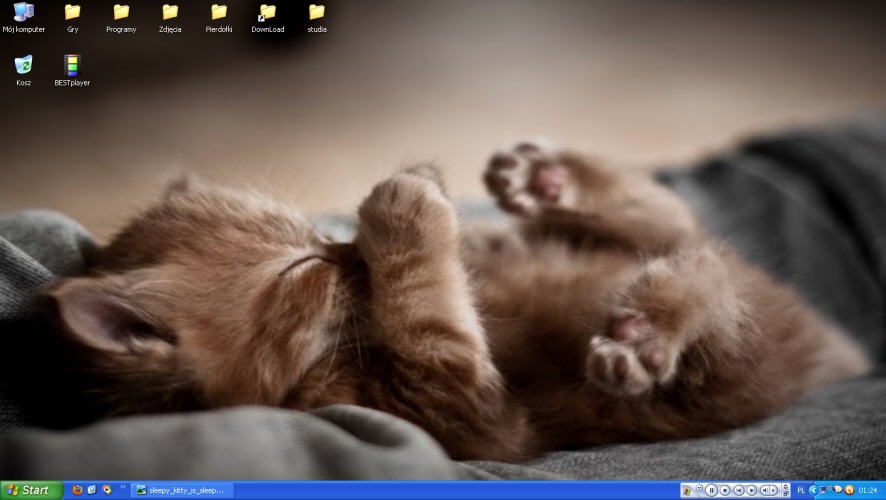Switch to sleepy_kitty_is_sleep taskbar window
886x500 pixels.
click(181, 490)
